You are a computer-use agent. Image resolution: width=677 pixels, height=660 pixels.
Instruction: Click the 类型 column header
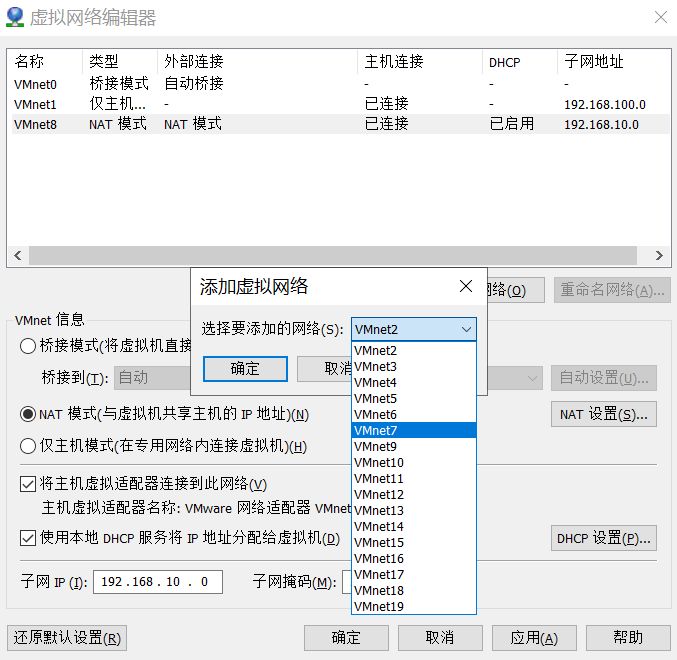coord(120,62)
